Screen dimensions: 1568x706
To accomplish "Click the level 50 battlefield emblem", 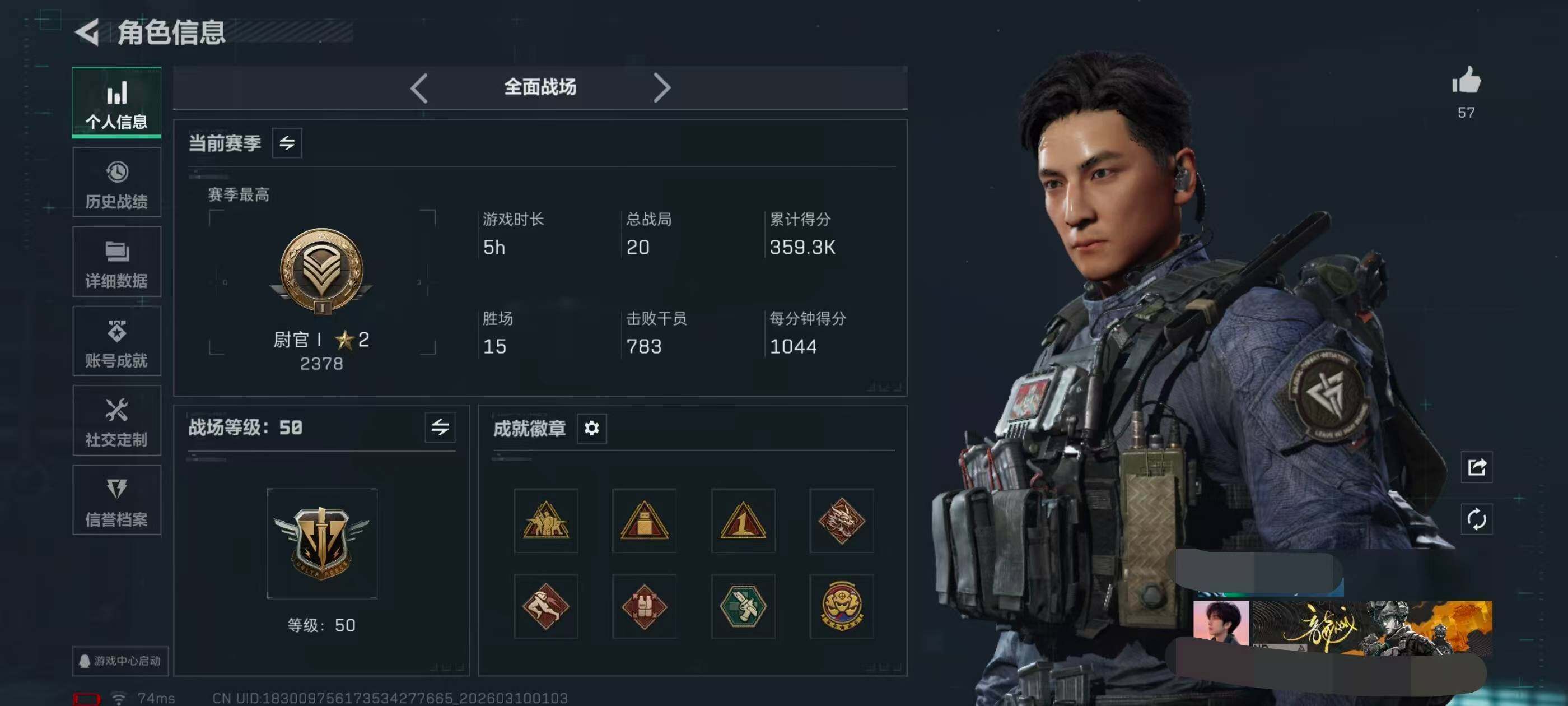I will 322,544.
